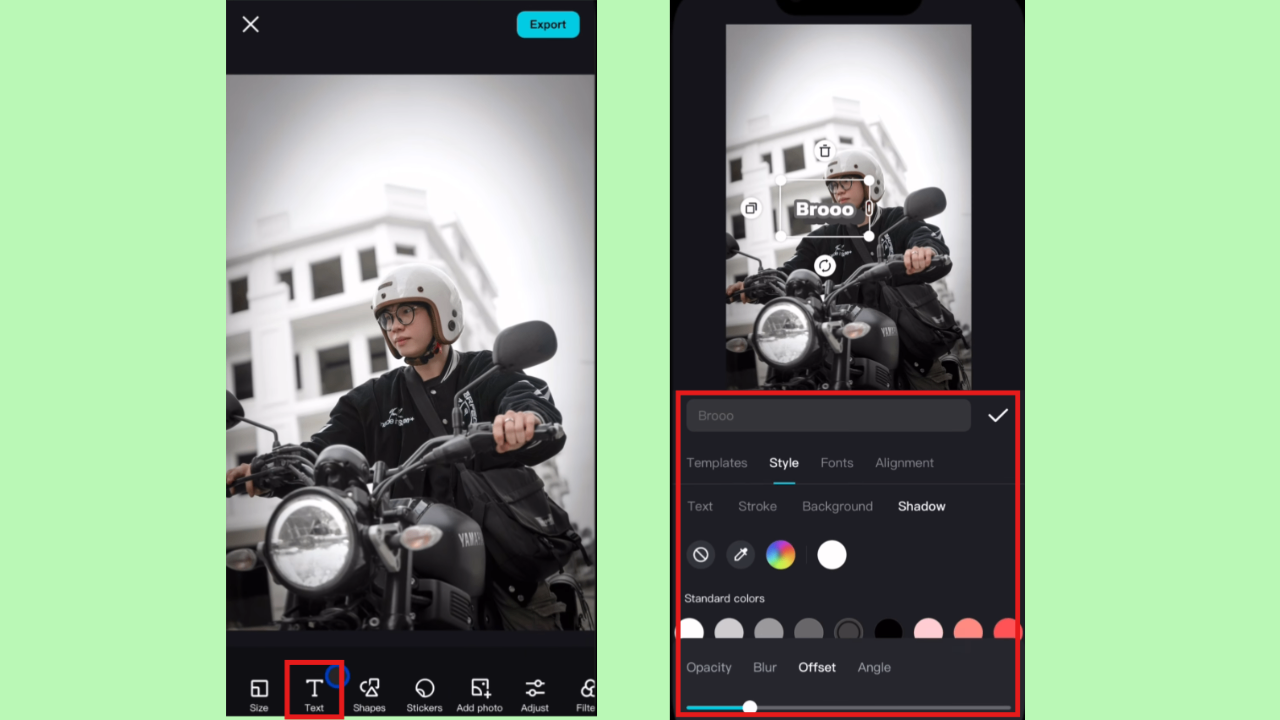1280x720 pixels.
Task: Pick a shadow color with the eyedropper
Action: [x=740, y=555]
